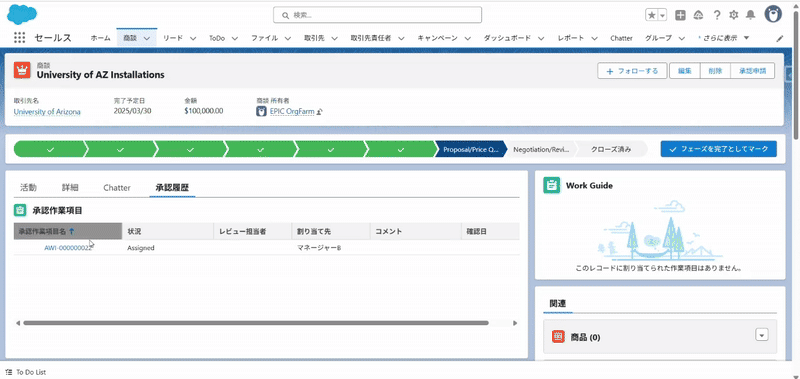Click table scroll right arrow

coord(515,323)
